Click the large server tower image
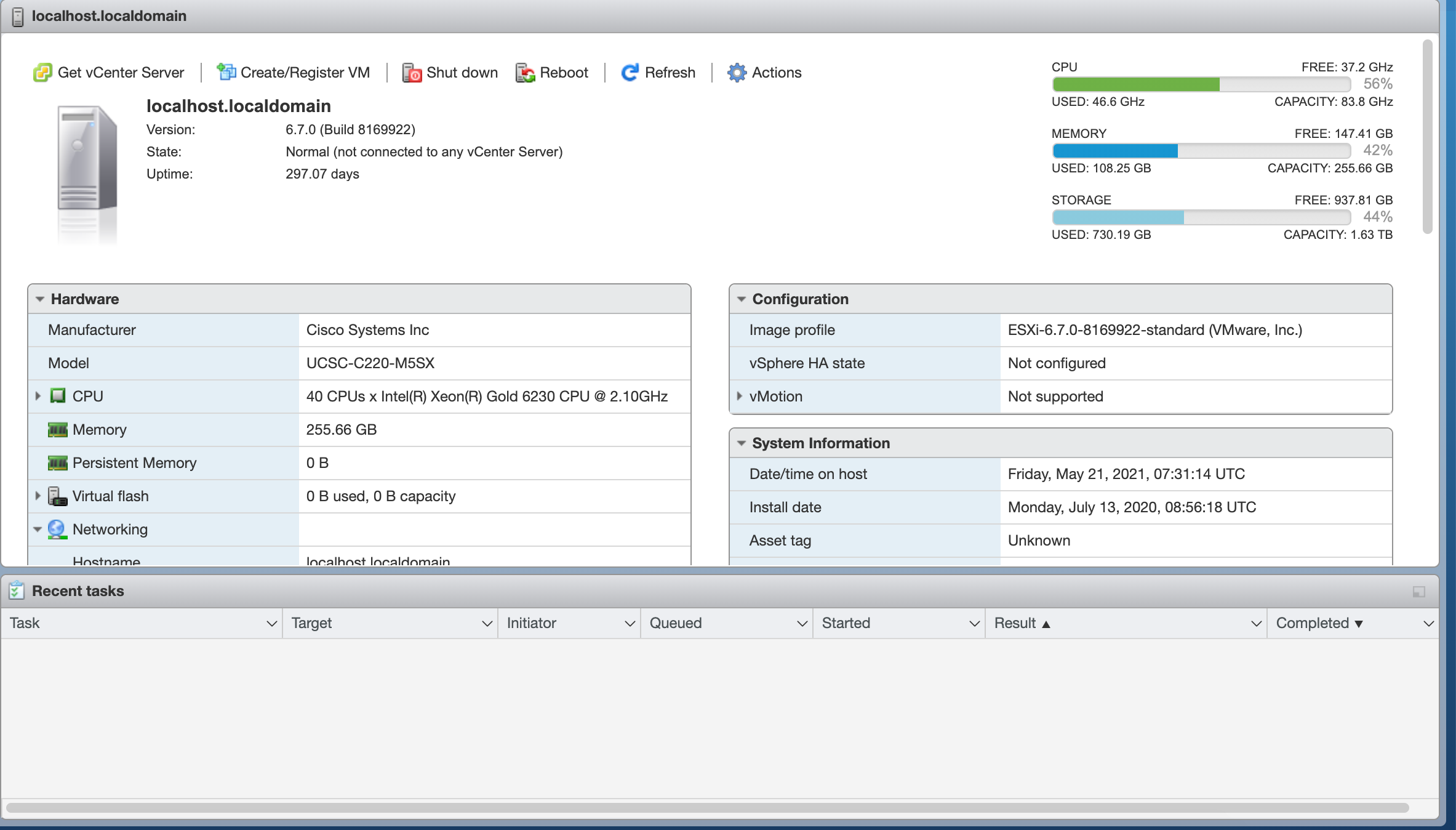The height and width of the screenshot is (830, 1456). (x=87, y=158)
